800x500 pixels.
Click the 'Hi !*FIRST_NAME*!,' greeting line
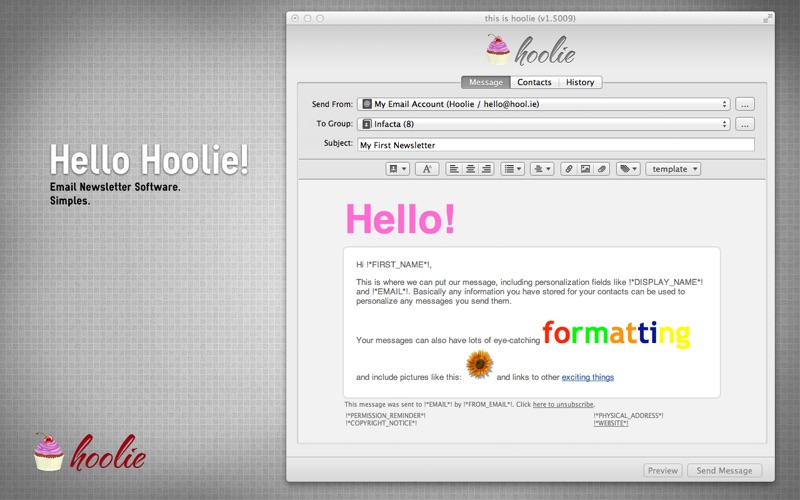394,264
